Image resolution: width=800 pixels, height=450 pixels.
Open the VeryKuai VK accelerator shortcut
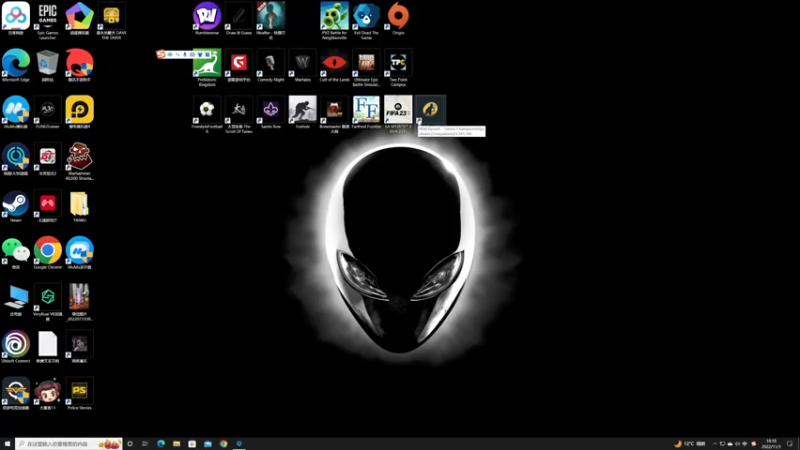tap(47, 301)
